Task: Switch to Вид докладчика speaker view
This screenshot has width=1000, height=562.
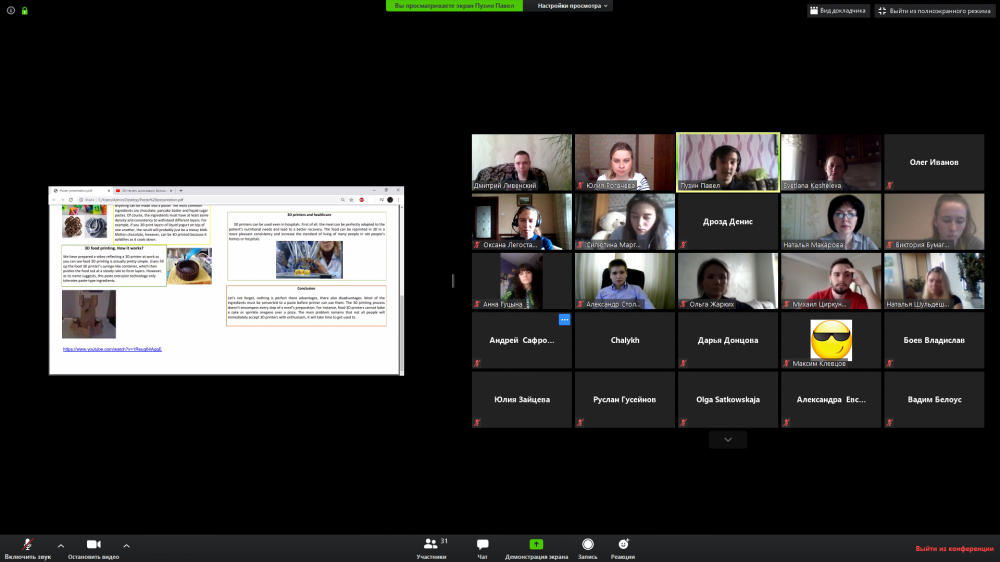Action: pos(836,10)
